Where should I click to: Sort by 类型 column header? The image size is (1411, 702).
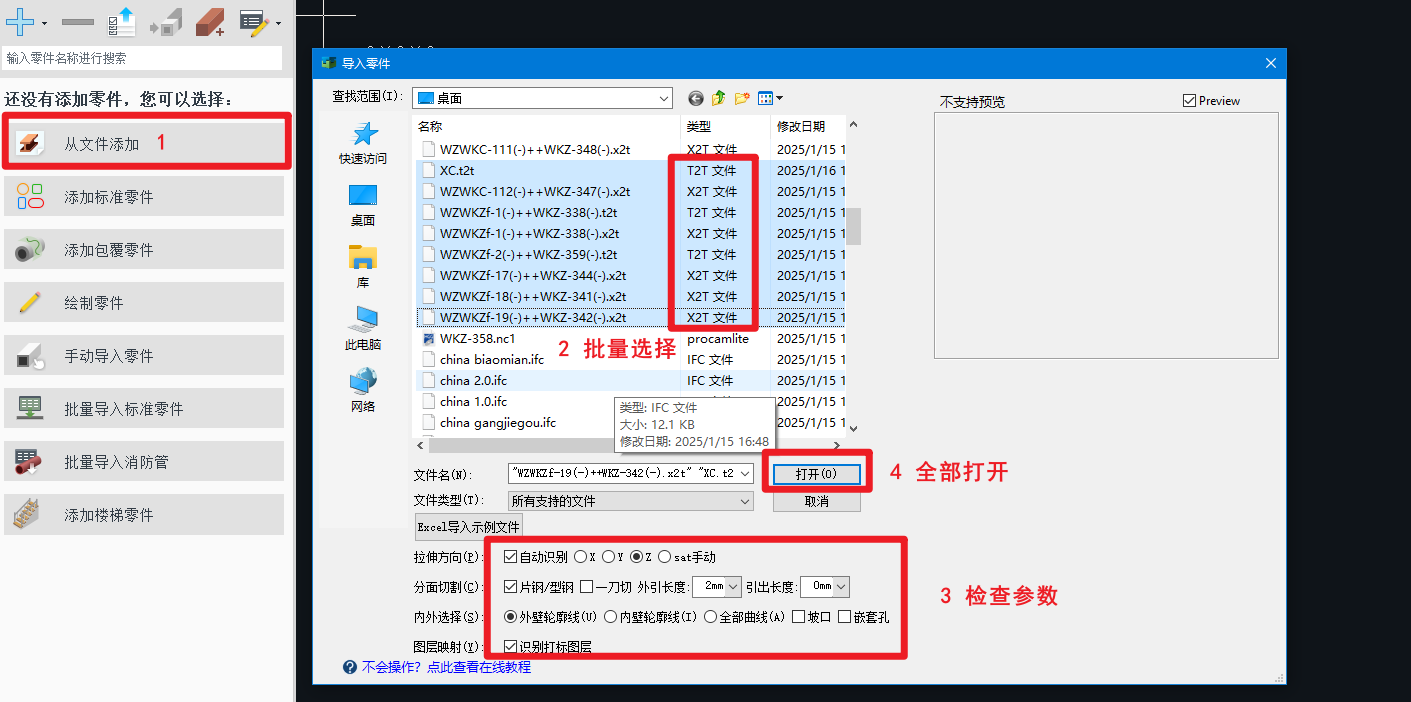tap(726, 127)
